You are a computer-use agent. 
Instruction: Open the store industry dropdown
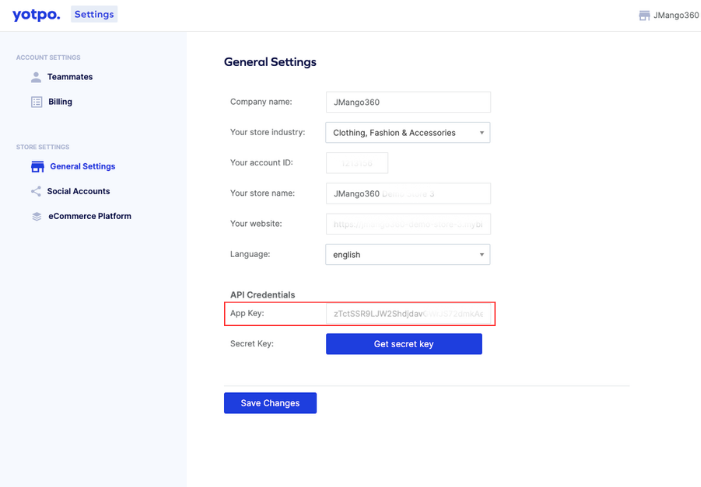[x=408, y=132]
